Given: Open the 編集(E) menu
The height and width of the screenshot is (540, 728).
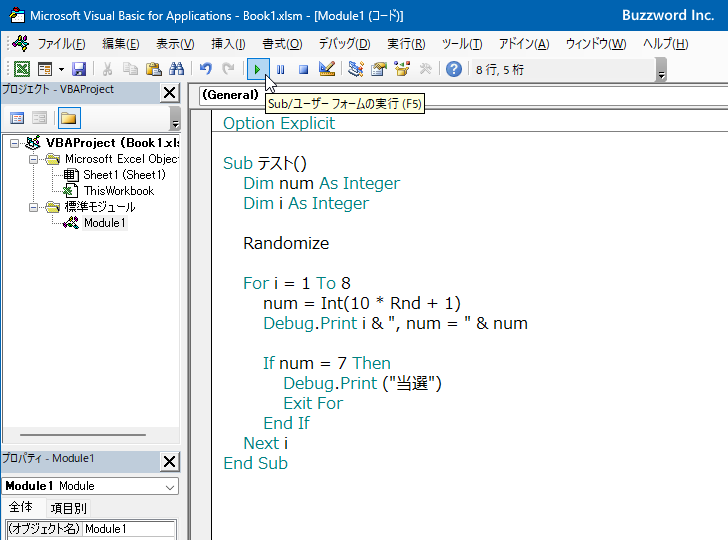Looking at the screenshot, I should [121, 44].
